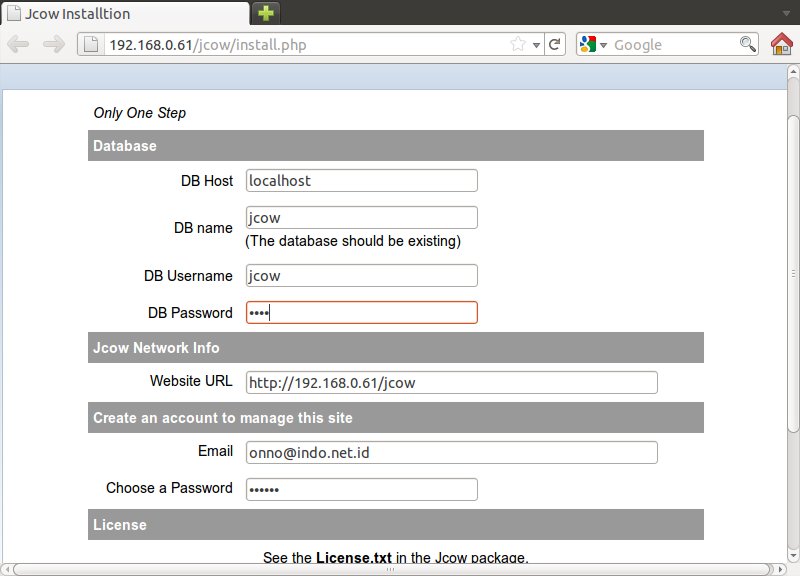Open the Home page icon

[x=782, y=44]
